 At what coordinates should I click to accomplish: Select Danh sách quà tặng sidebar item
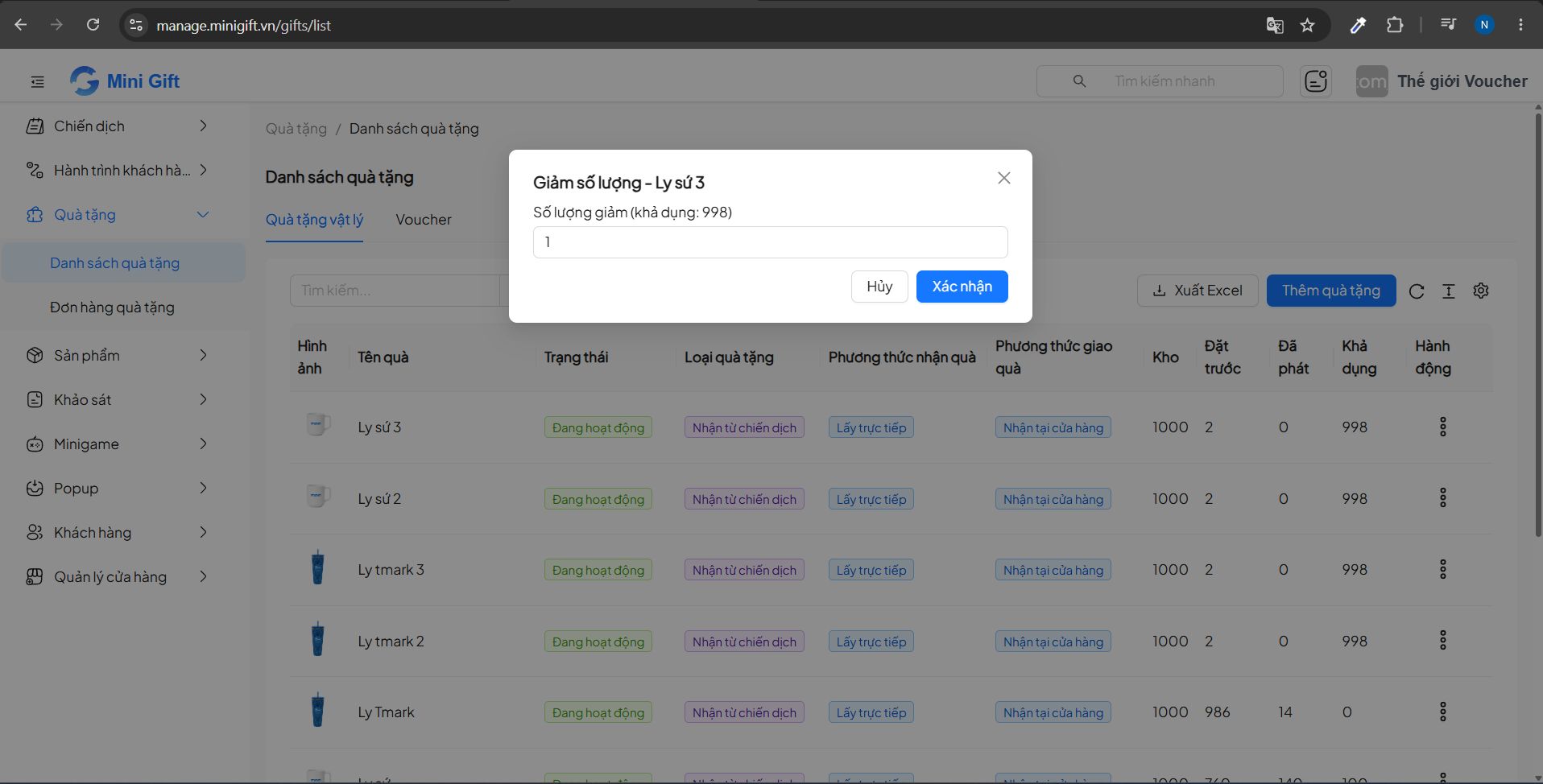124,263
